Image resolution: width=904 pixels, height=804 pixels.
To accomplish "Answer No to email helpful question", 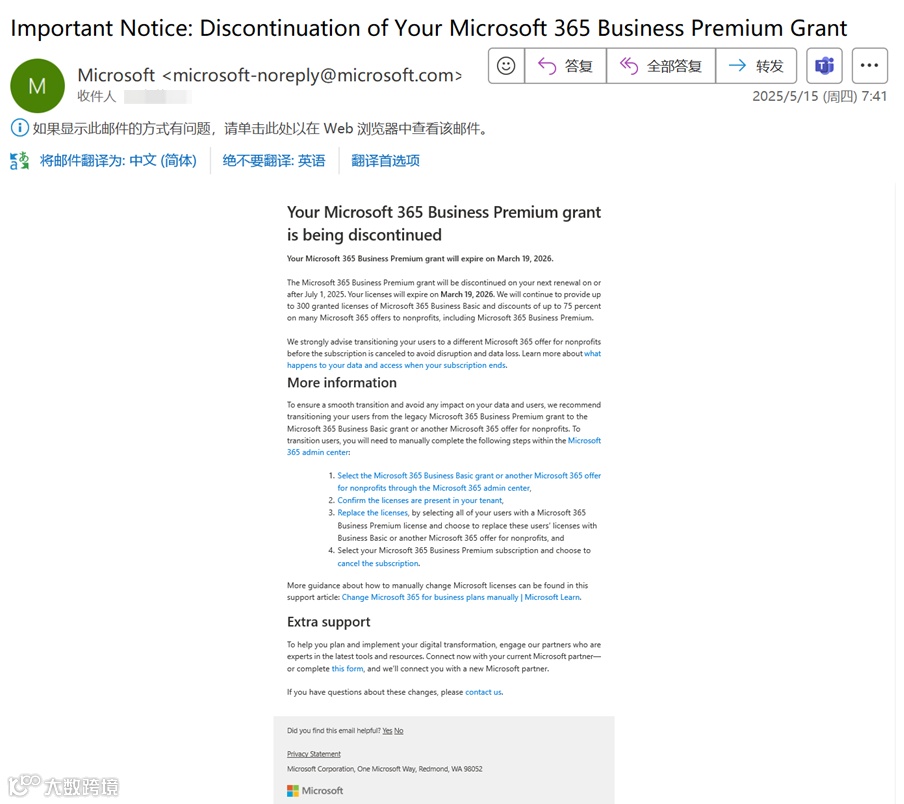I will 398,730.
